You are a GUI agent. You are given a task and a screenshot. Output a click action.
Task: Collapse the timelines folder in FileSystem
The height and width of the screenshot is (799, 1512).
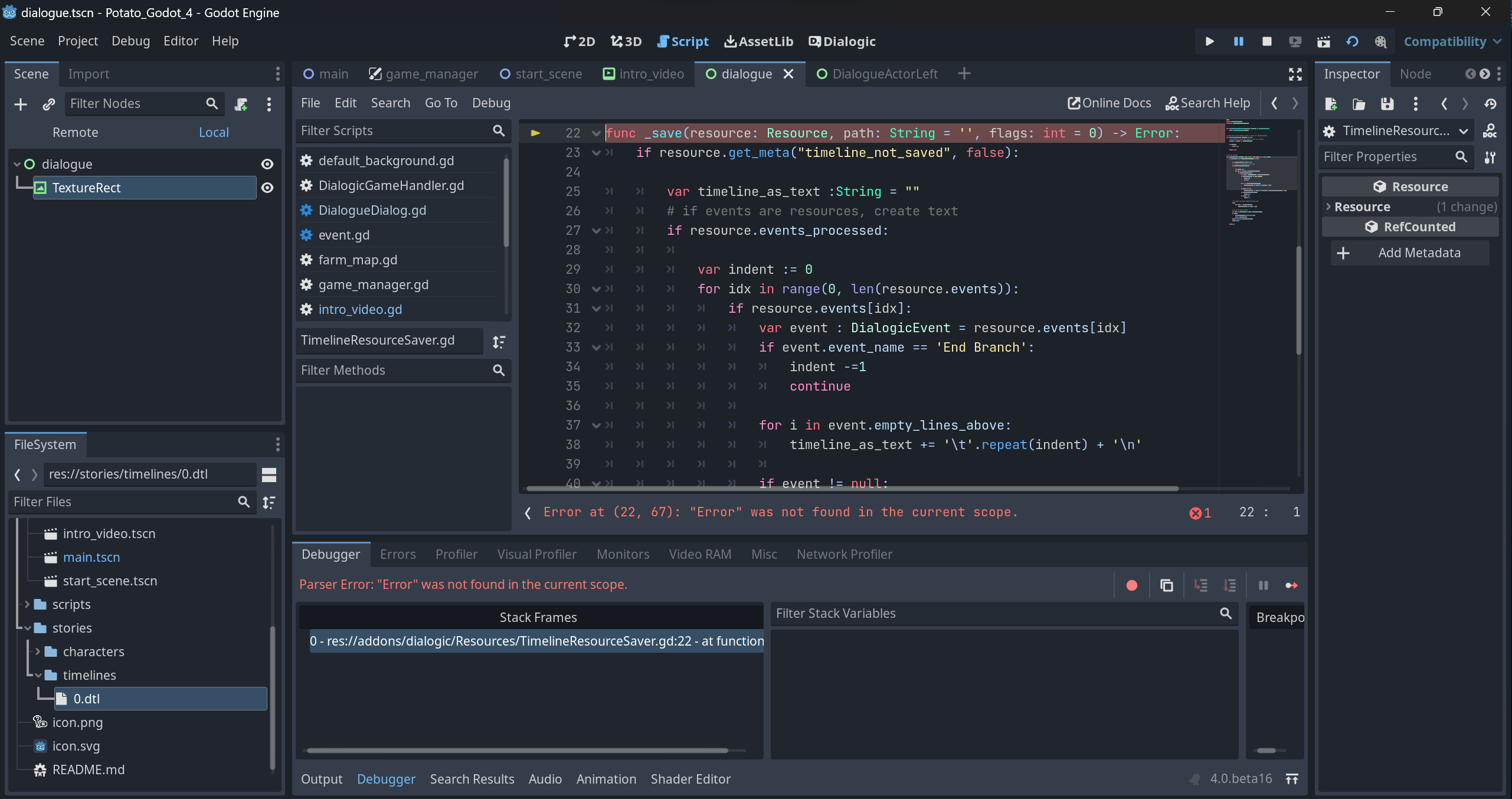click(x=39, y=675)
